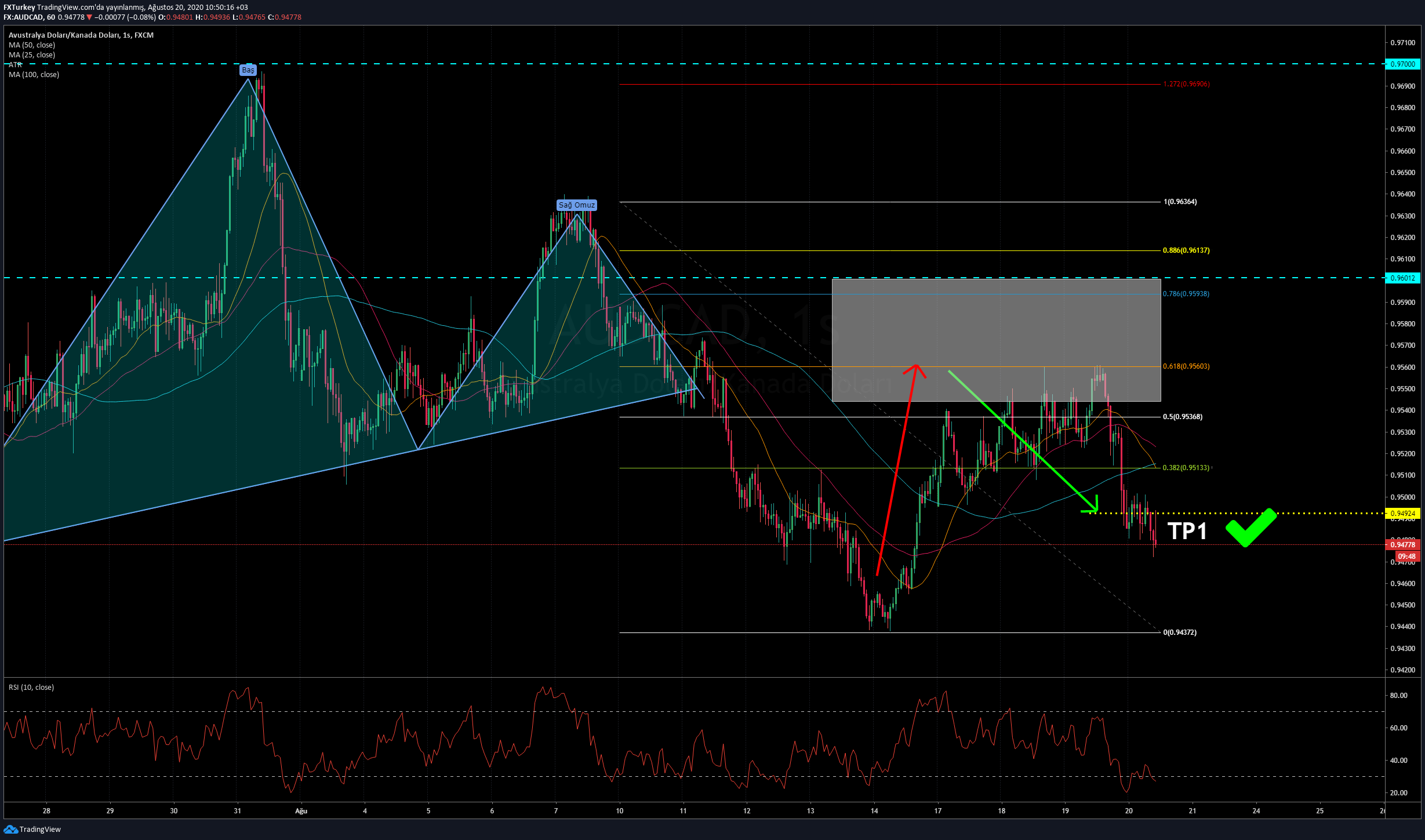Select the 0.382(0.95133) Fibonacci label
This screenshot has width=1425, height=840.
[1186, 468]
